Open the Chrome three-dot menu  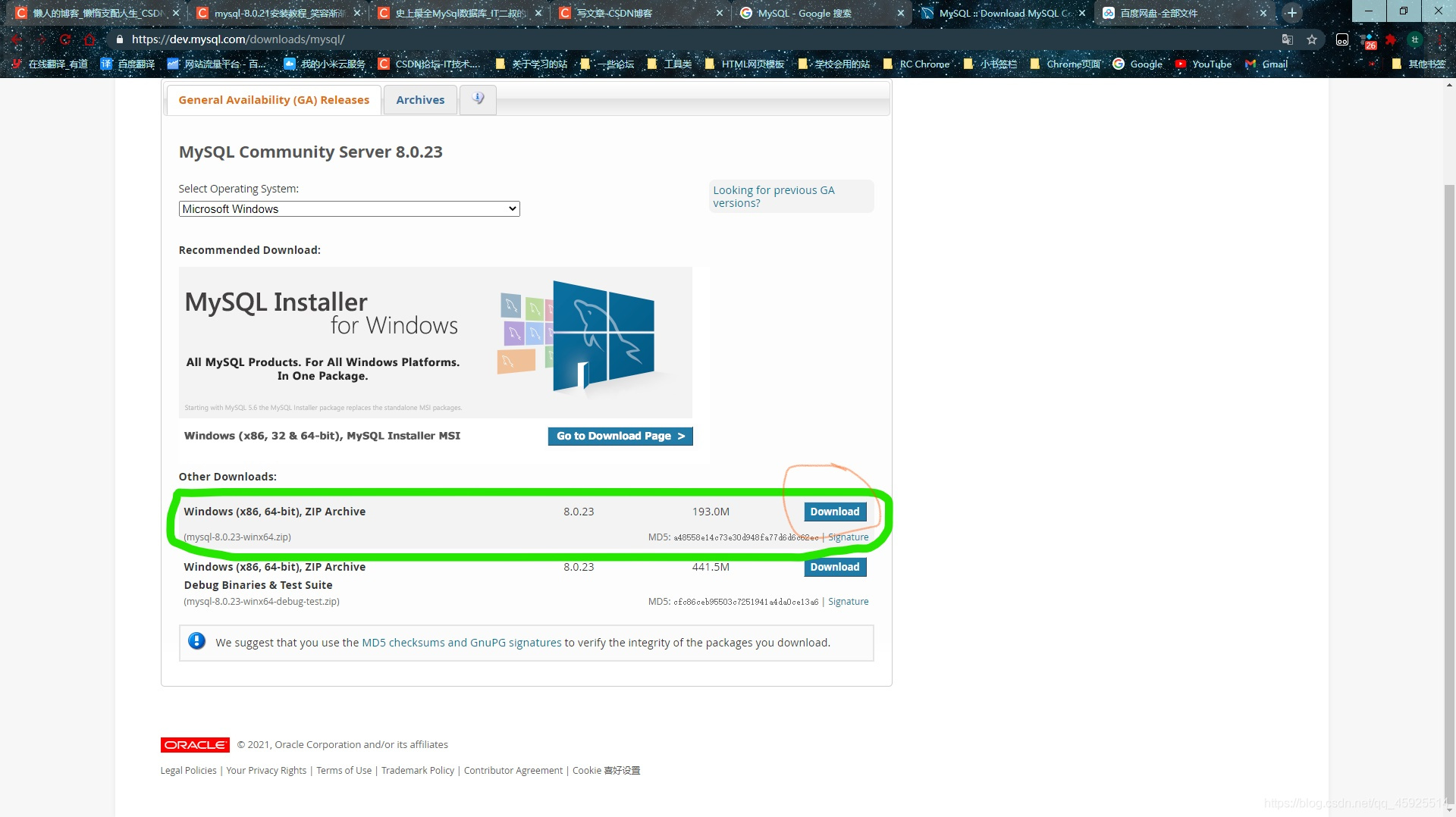(1439, 39)
